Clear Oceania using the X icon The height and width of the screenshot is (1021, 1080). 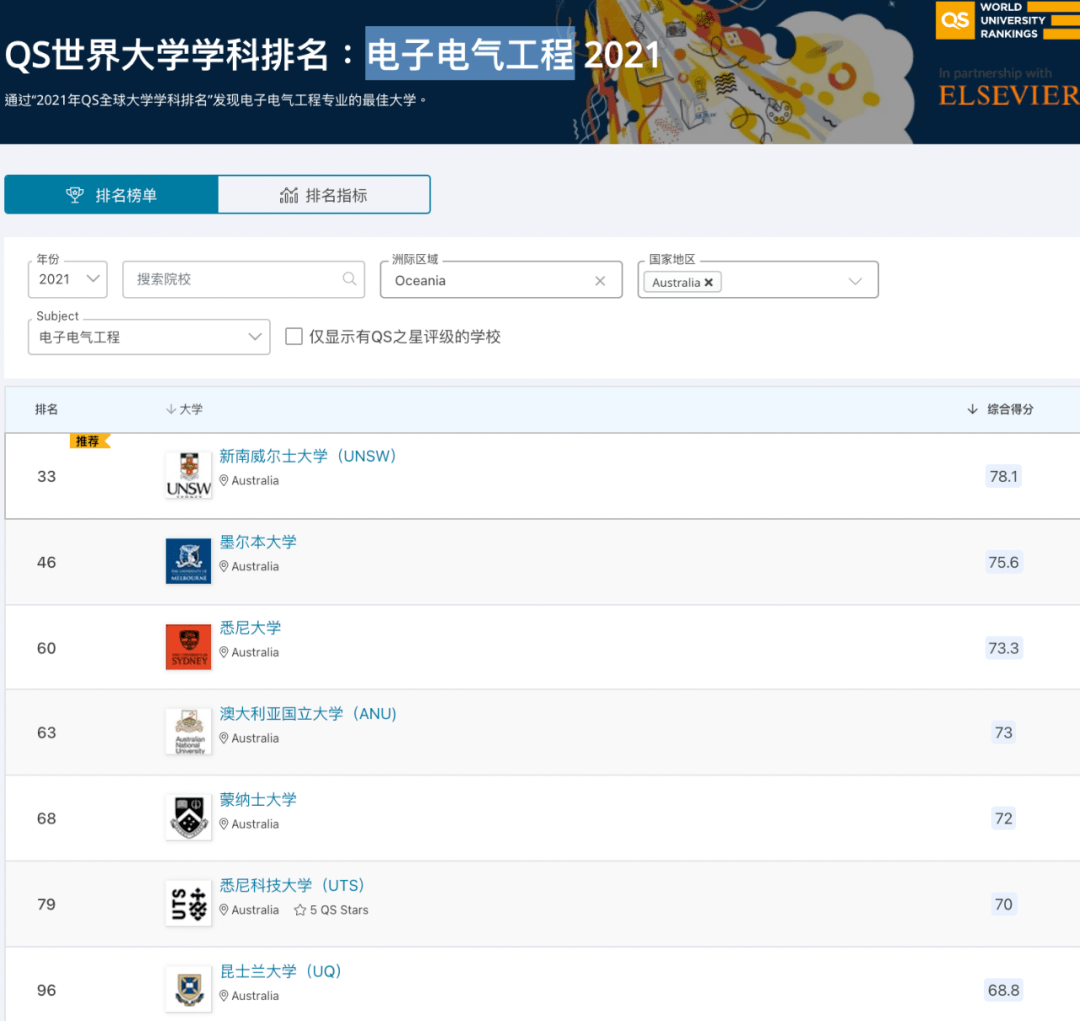(x=599, y=281)
